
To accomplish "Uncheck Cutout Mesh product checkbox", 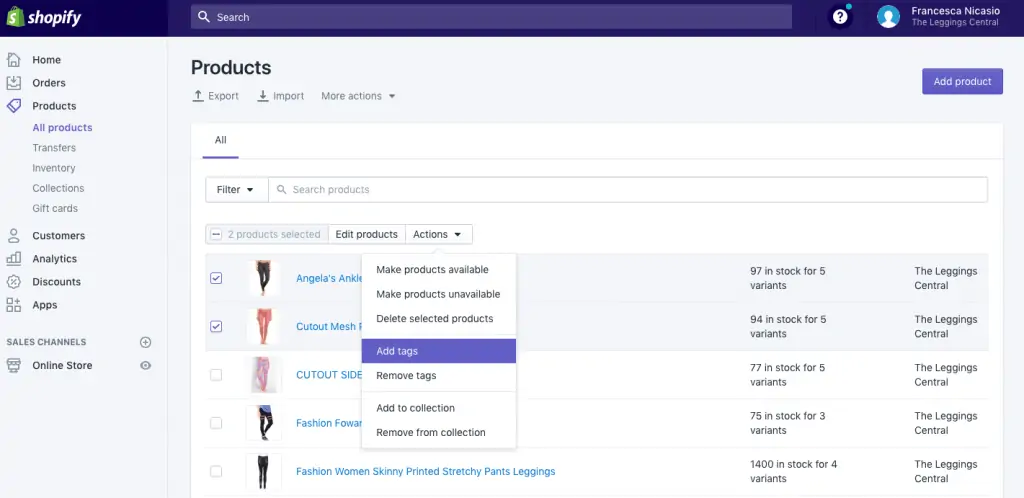I will [216, 326].
